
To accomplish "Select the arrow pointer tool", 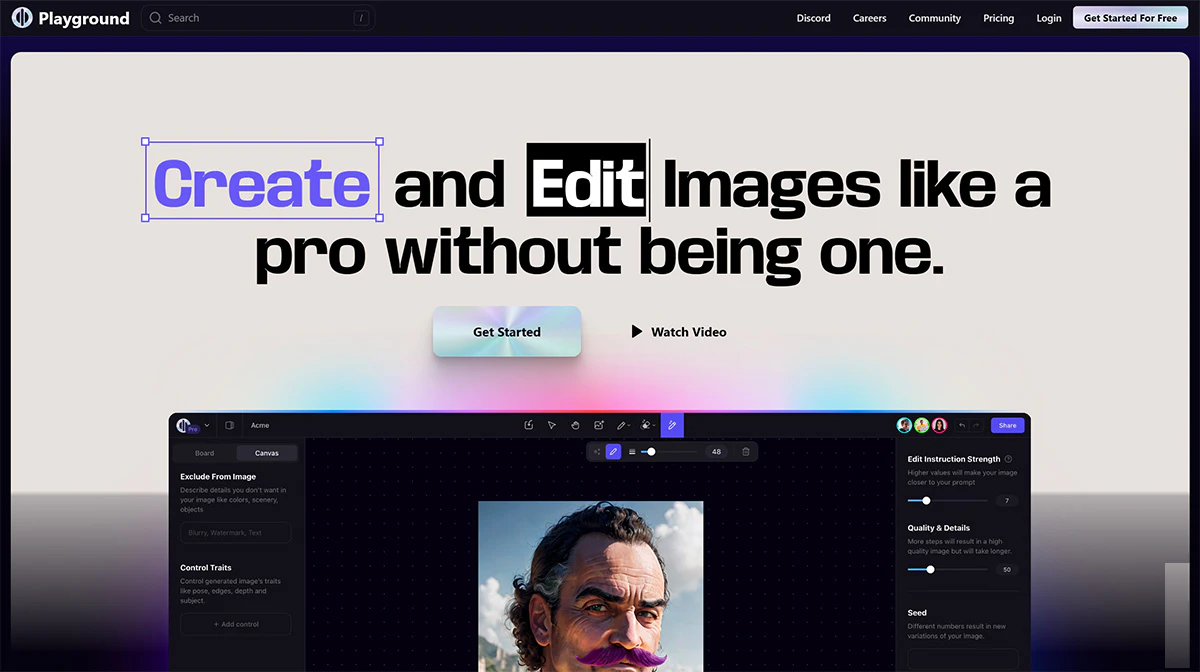I will pos(551,425).
